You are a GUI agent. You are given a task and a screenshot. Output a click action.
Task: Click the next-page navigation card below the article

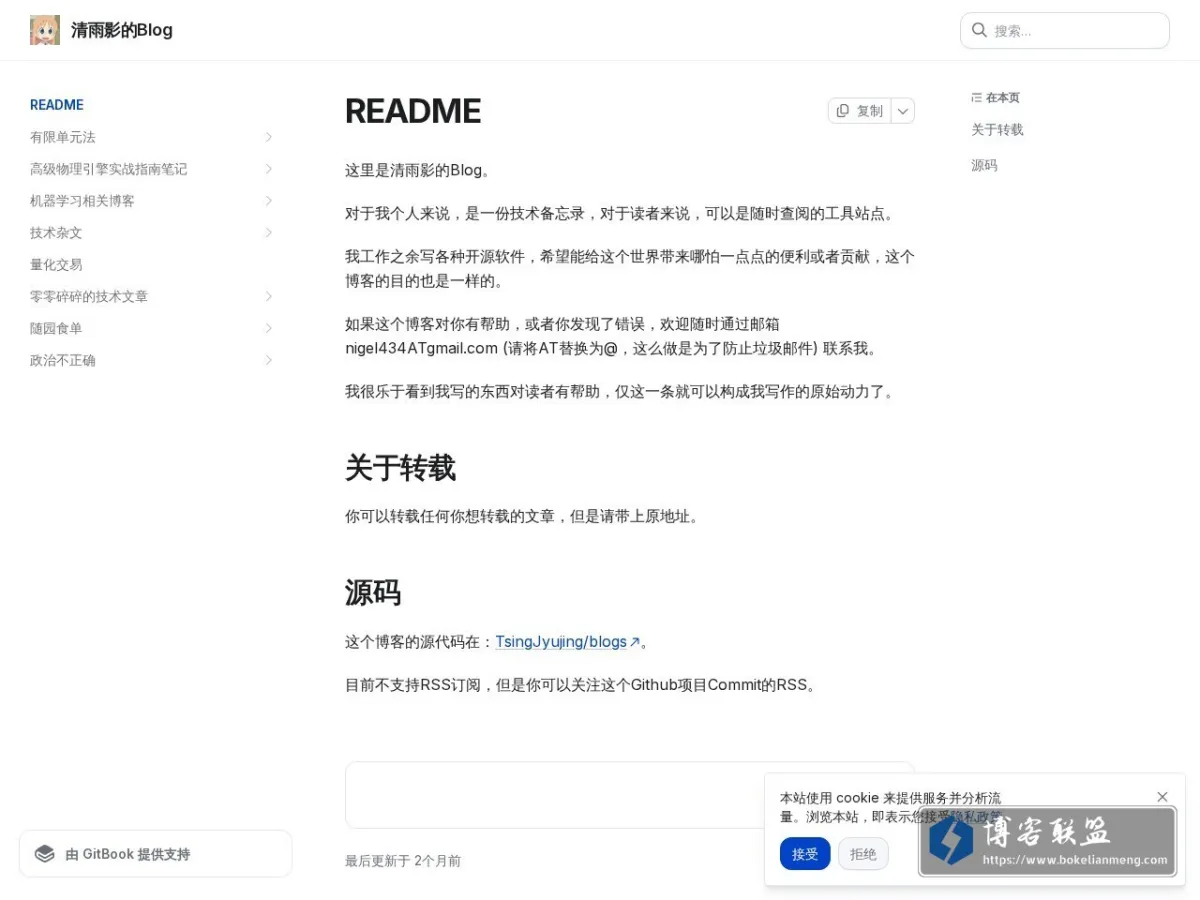pyautogui.click(x=630, y=795)
